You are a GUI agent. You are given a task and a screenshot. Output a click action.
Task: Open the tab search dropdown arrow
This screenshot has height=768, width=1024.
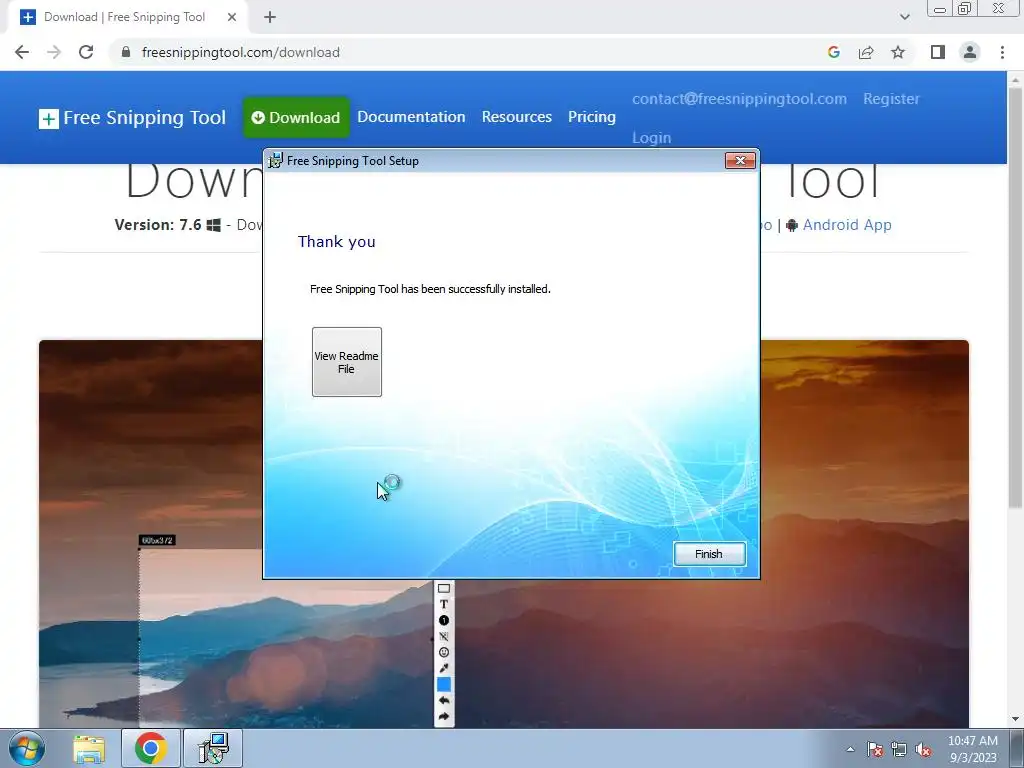(x=904, y=17)
